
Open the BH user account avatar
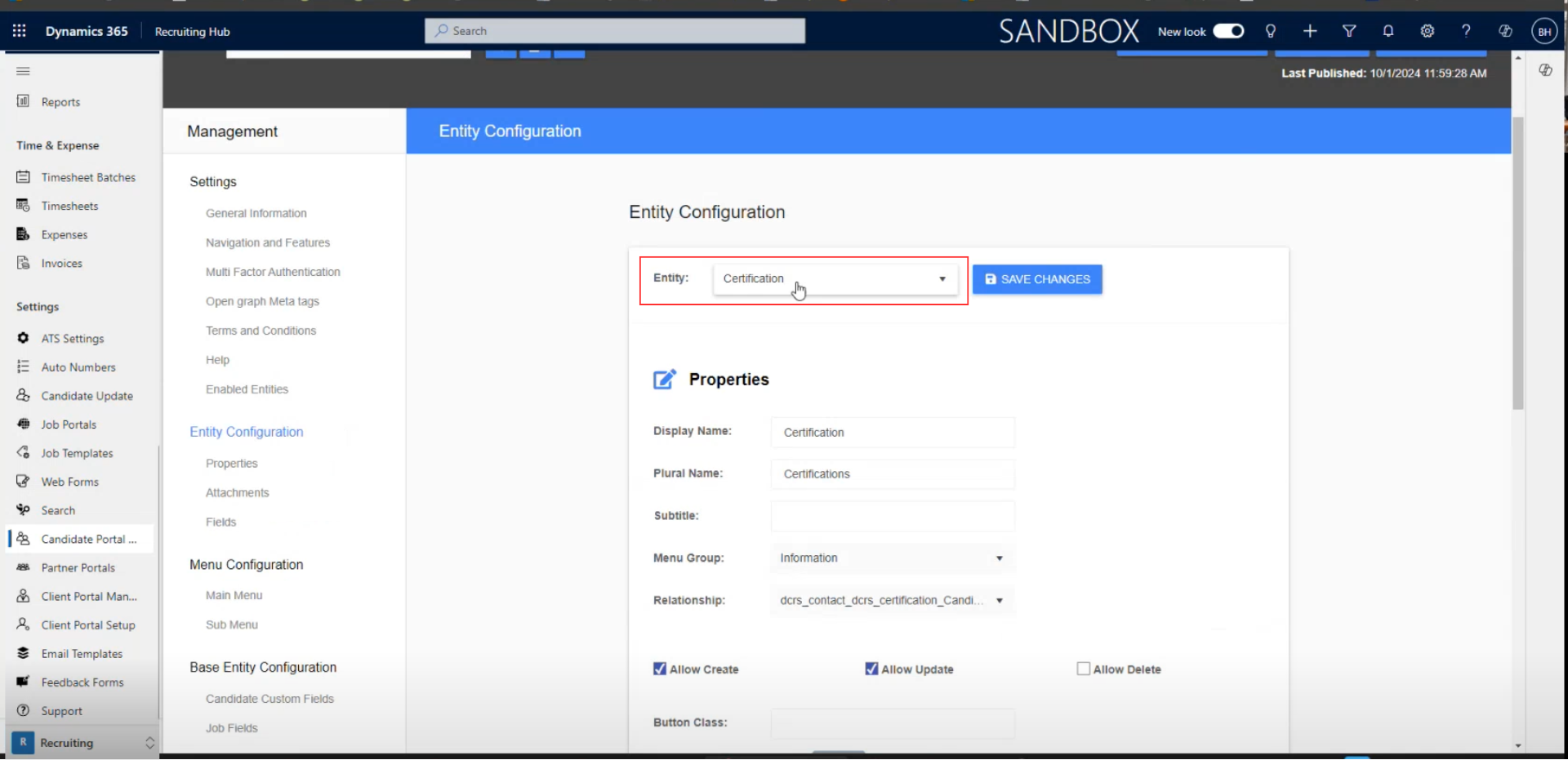click(1544, 31)
